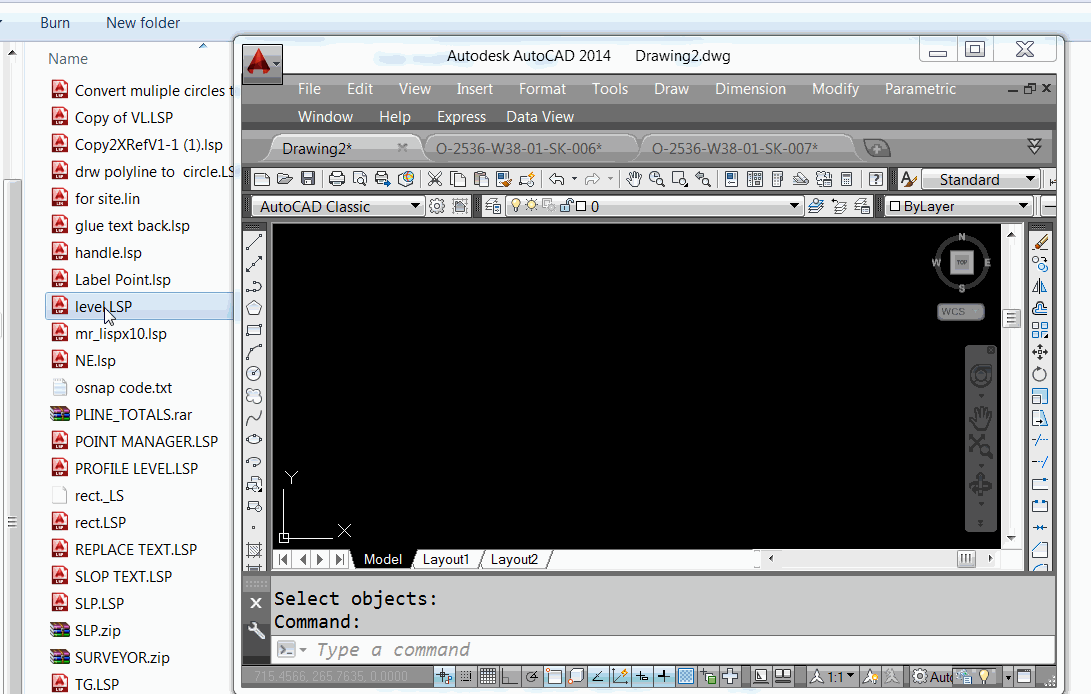Open the Format menu

pyautogui.click(x=542, y=89)
